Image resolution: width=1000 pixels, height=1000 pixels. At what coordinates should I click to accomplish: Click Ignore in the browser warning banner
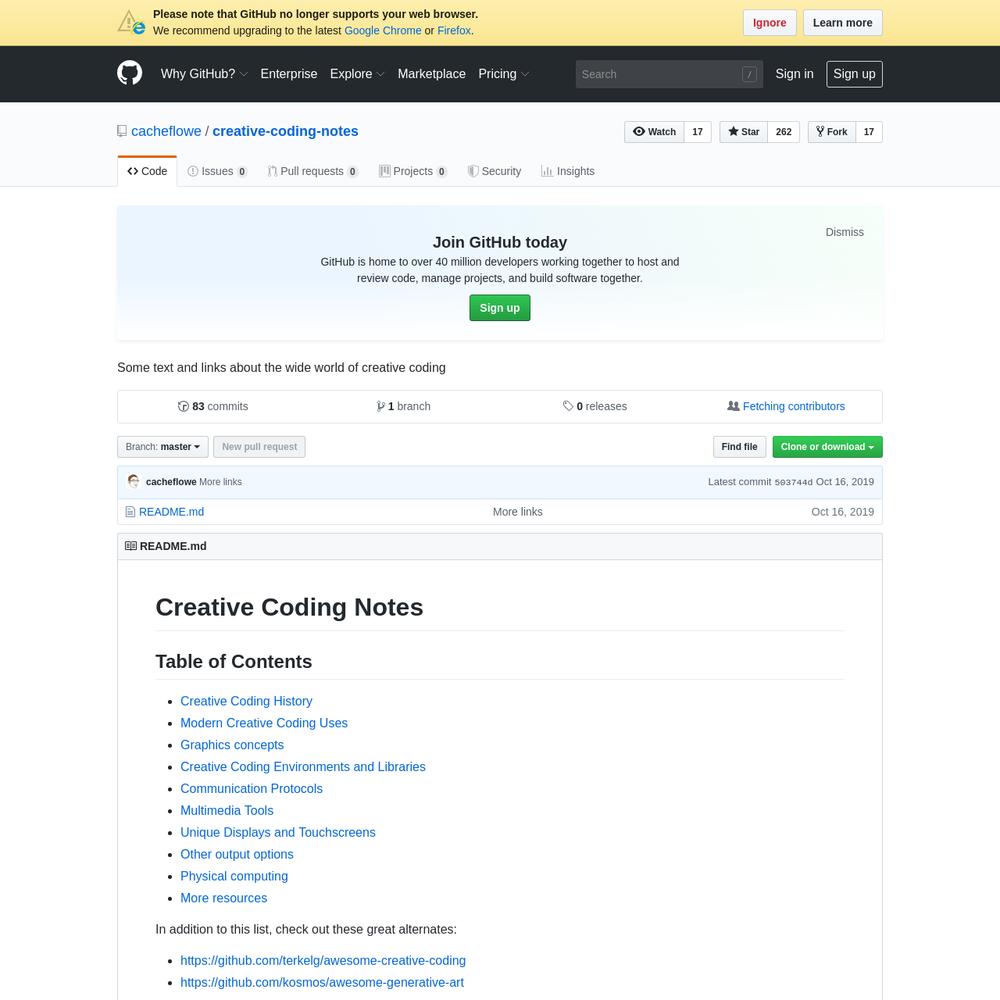[769, 22]
